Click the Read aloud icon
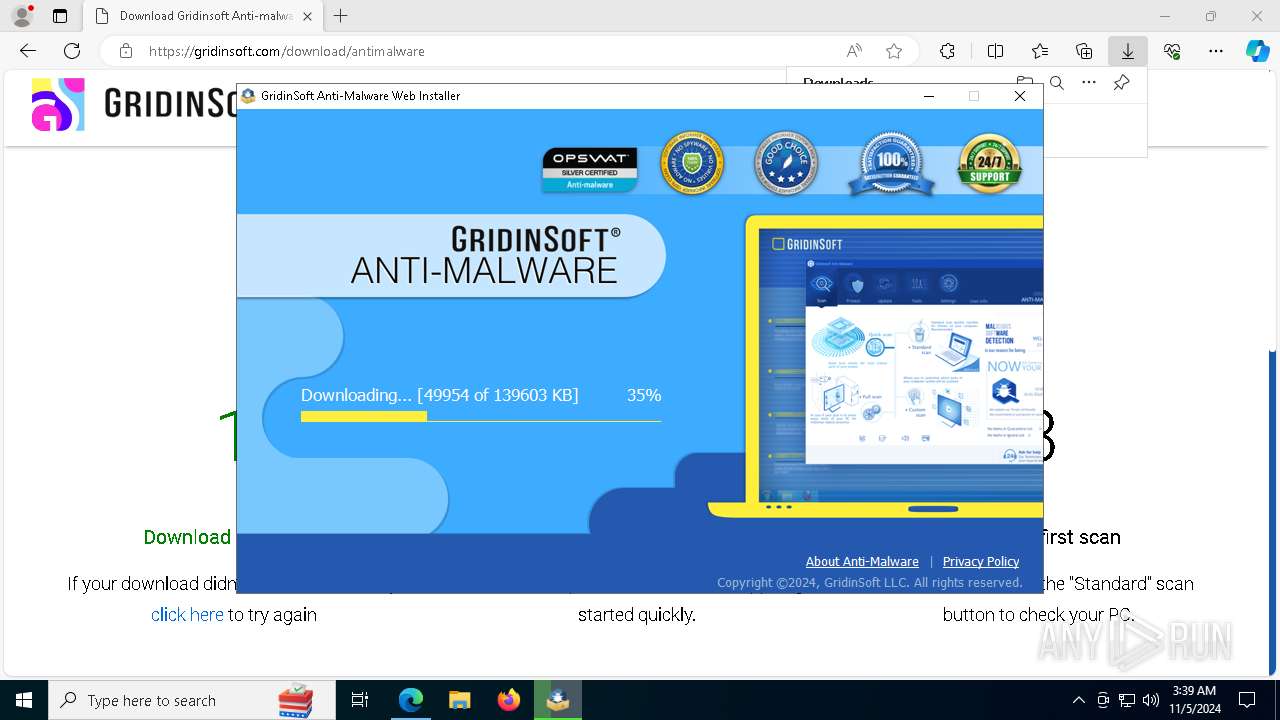This screenshot has height=720, width=1280. [854, 51]
